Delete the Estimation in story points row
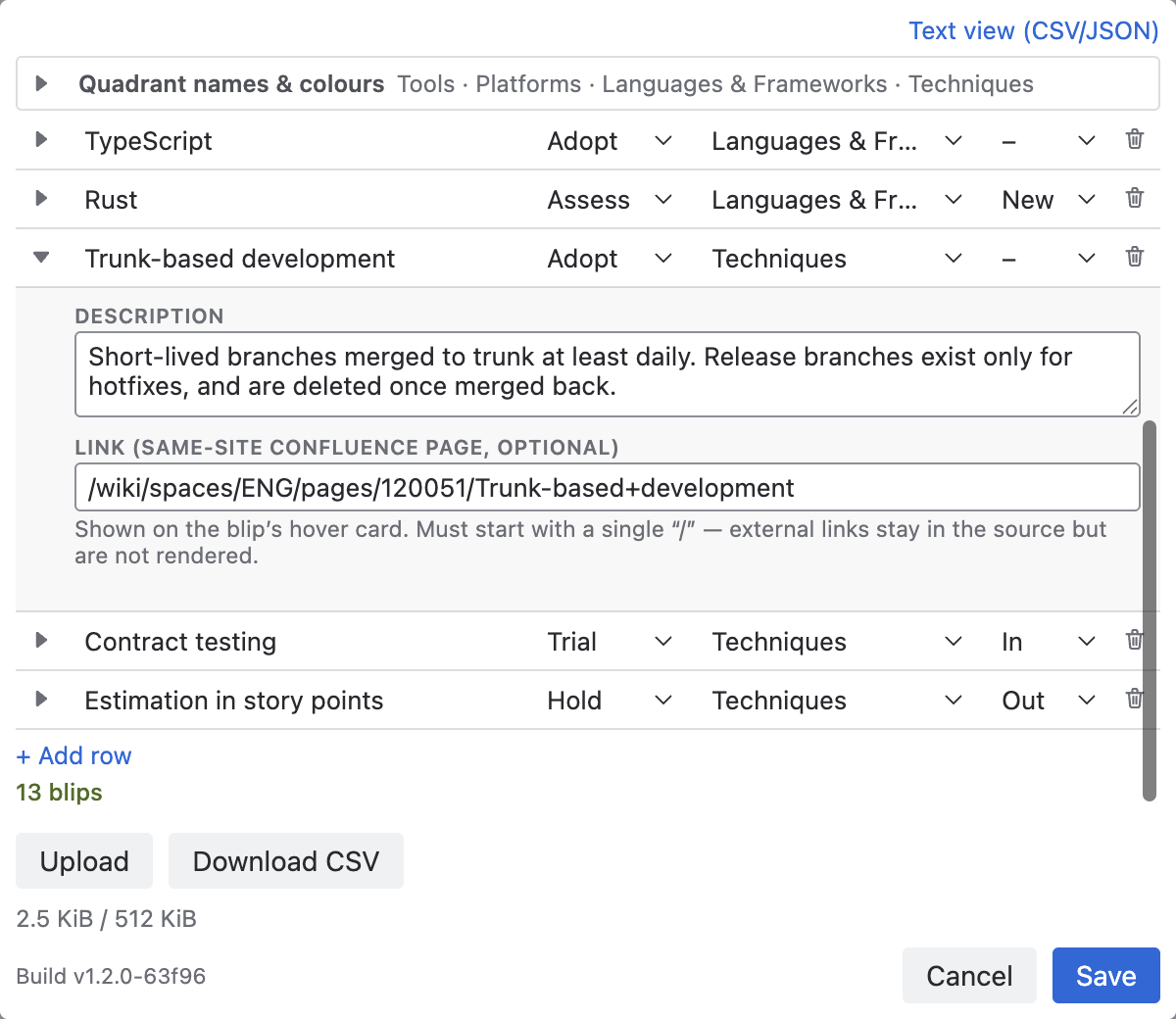1176x1019 pixels. (1134, 699)
